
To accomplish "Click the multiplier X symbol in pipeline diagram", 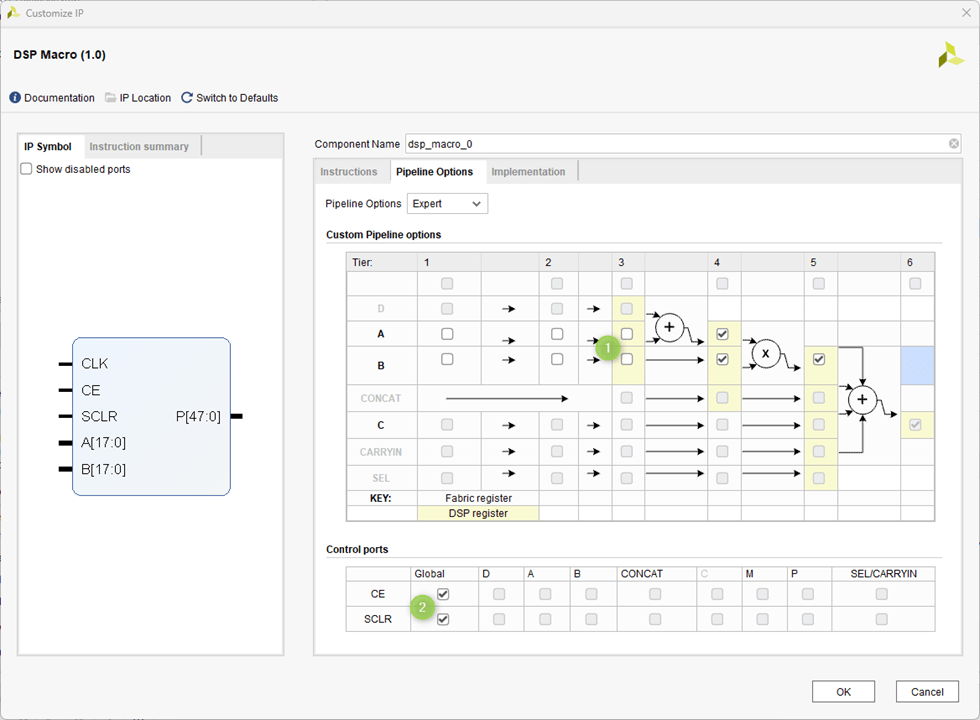I will (765, 354).
